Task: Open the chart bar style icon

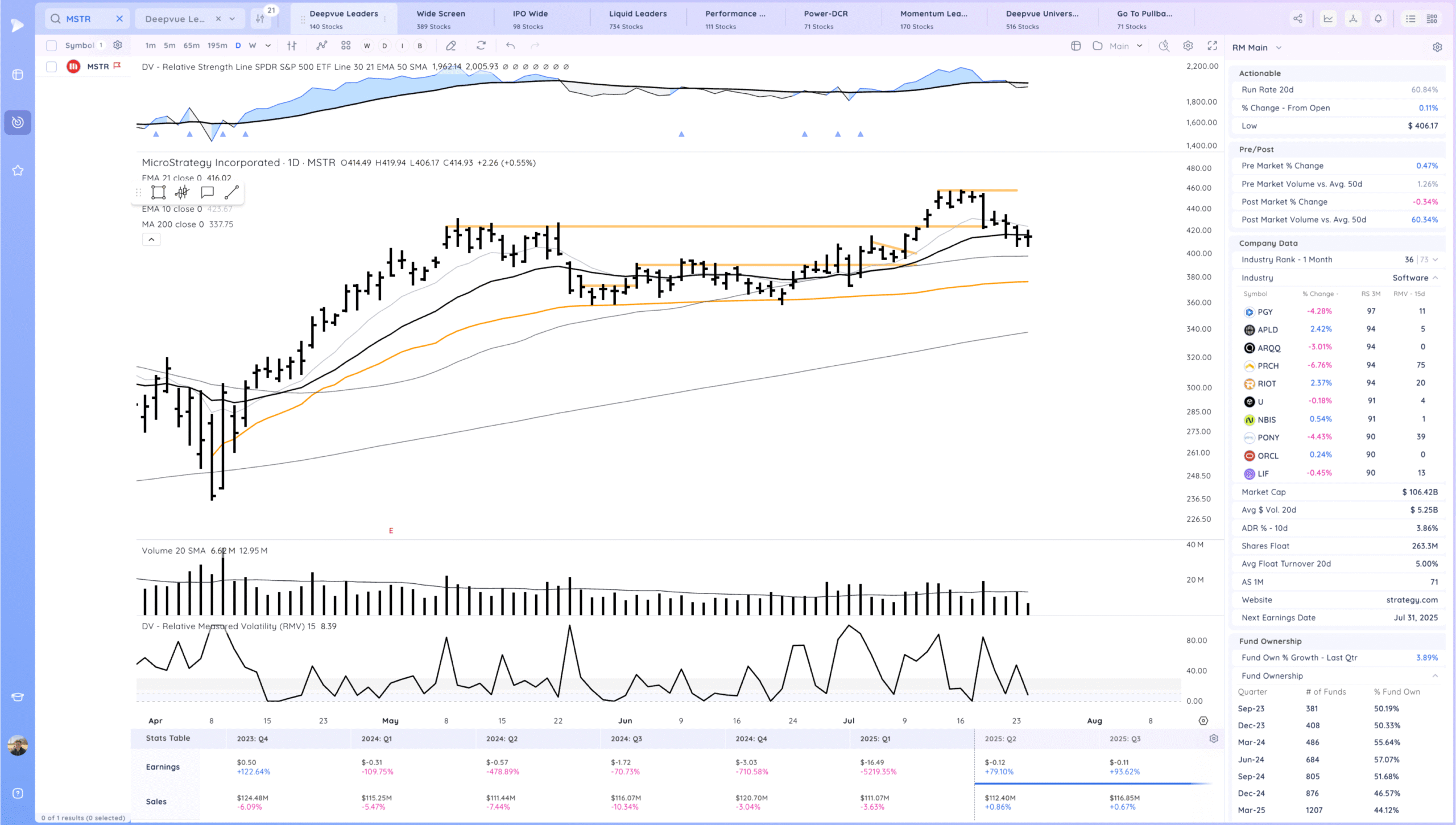Action: [292, 46]
